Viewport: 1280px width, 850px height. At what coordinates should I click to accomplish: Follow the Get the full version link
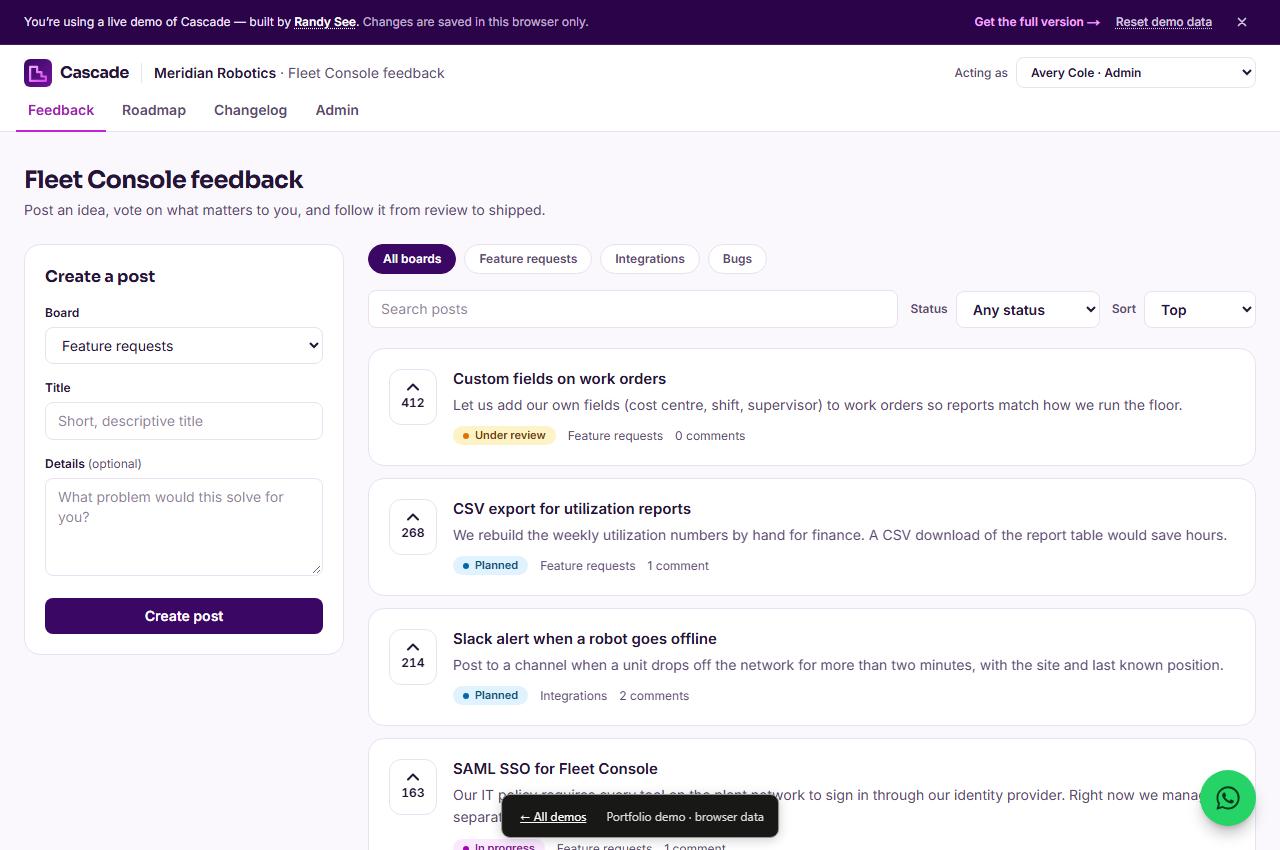pos(1037,22)
